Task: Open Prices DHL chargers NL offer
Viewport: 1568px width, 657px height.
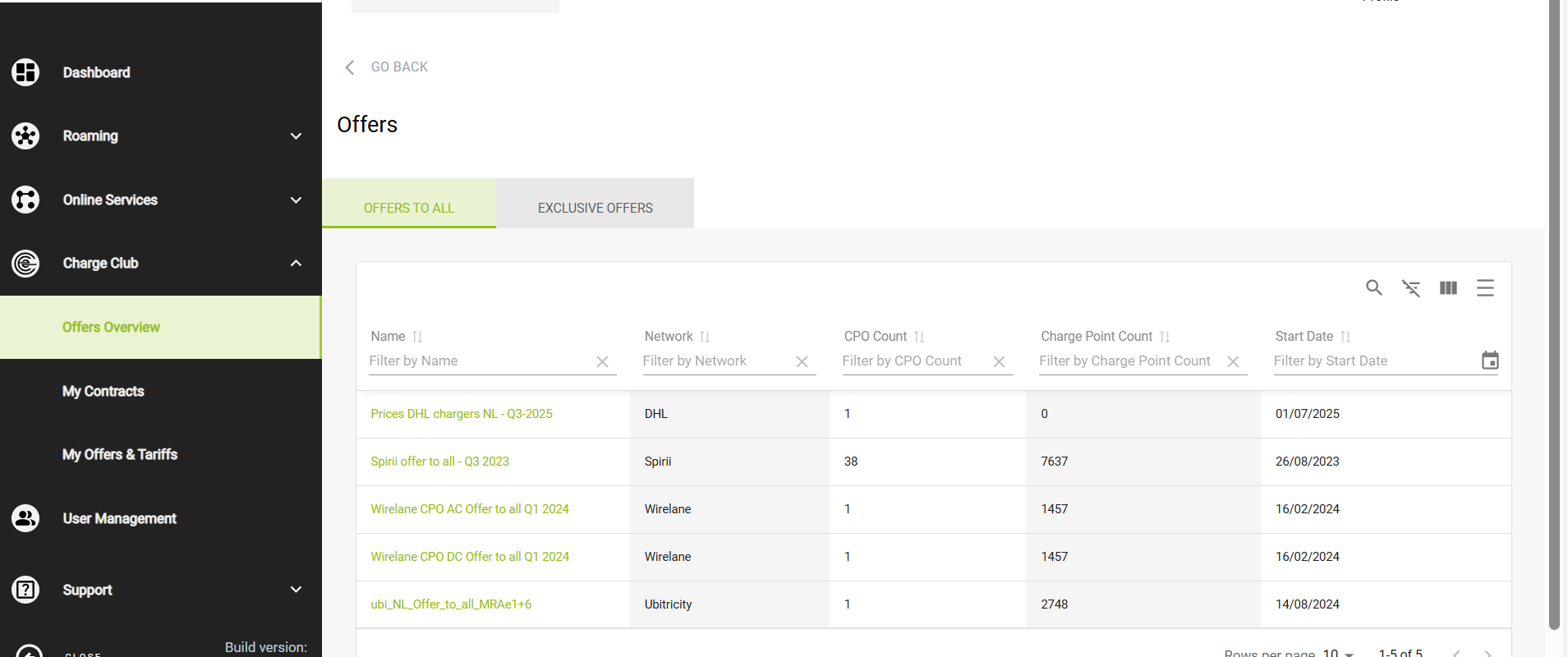Action: [462, 414]
